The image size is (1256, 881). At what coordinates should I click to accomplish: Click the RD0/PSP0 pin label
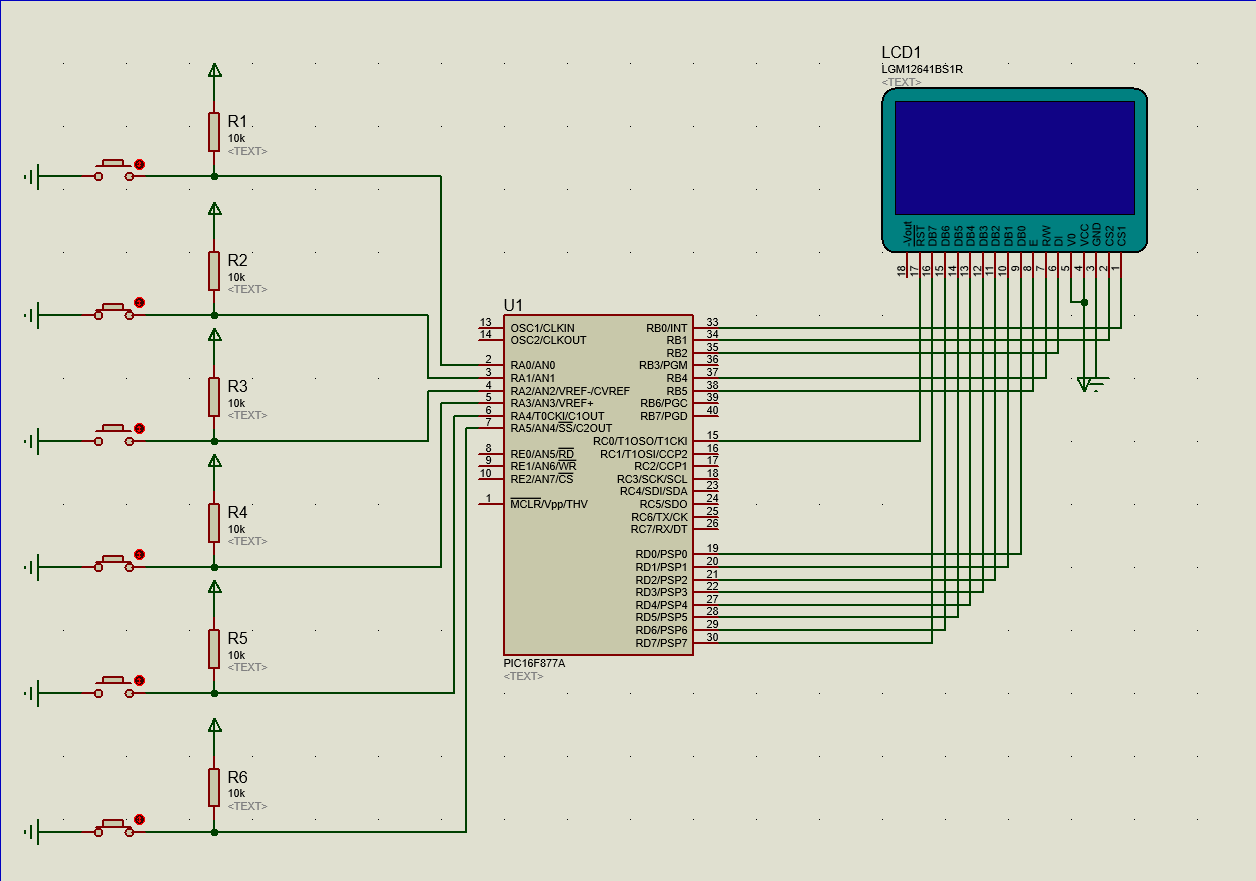coord(661,554)
